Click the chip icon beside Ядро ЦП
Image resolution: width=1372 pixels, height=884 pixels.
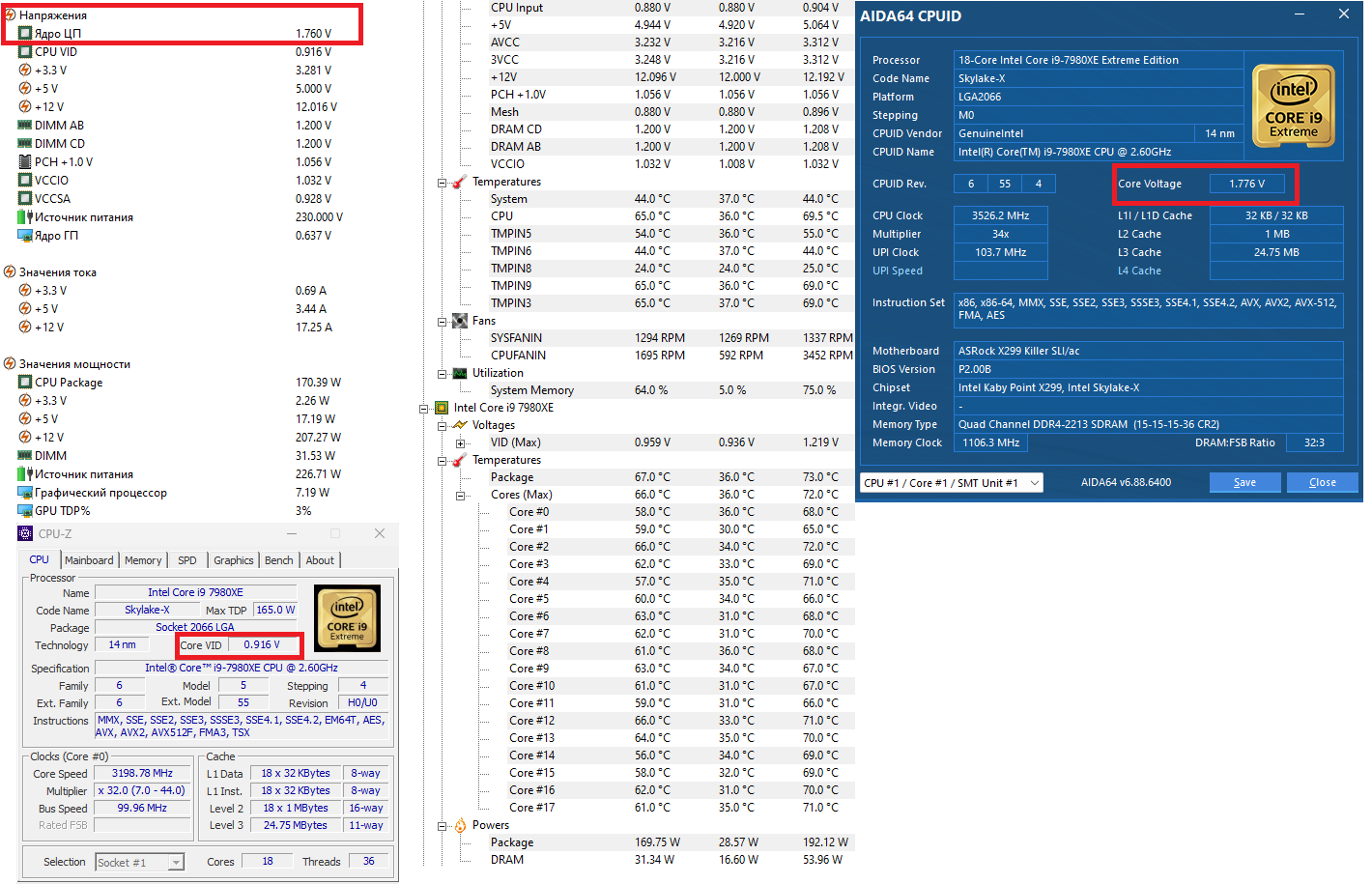click(25, 33)
